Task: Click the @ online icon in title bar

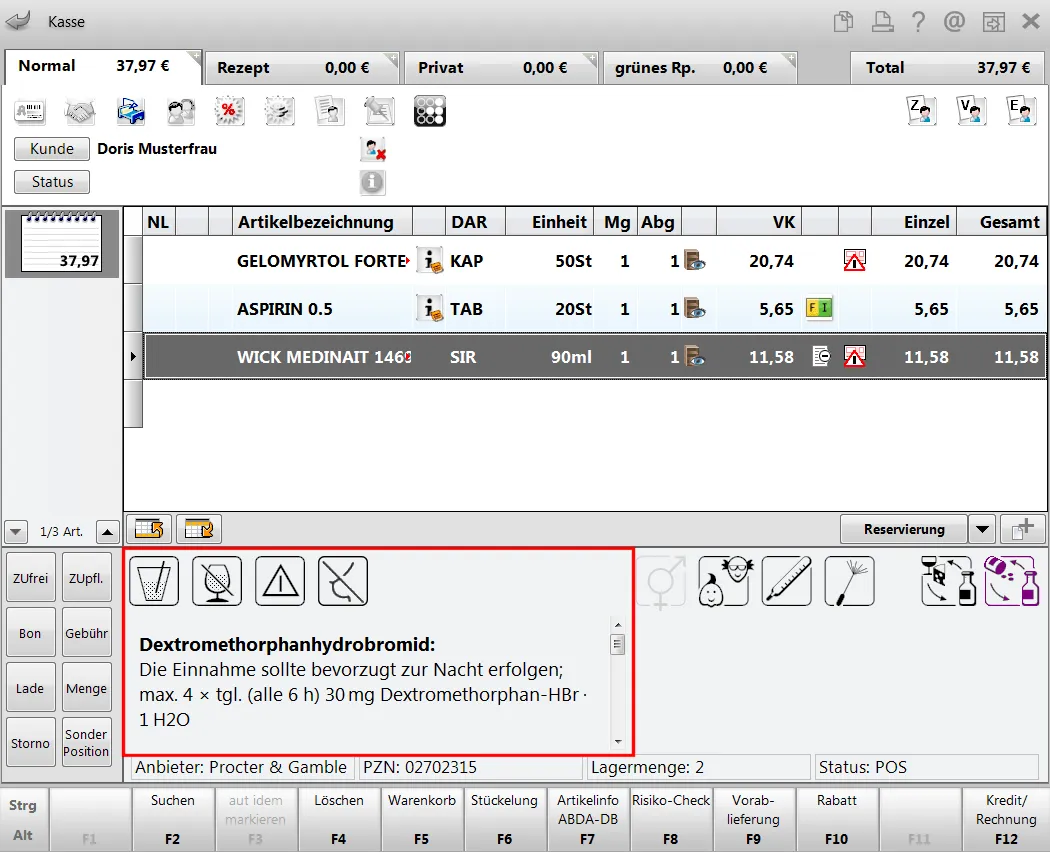Action: point(954,21)
